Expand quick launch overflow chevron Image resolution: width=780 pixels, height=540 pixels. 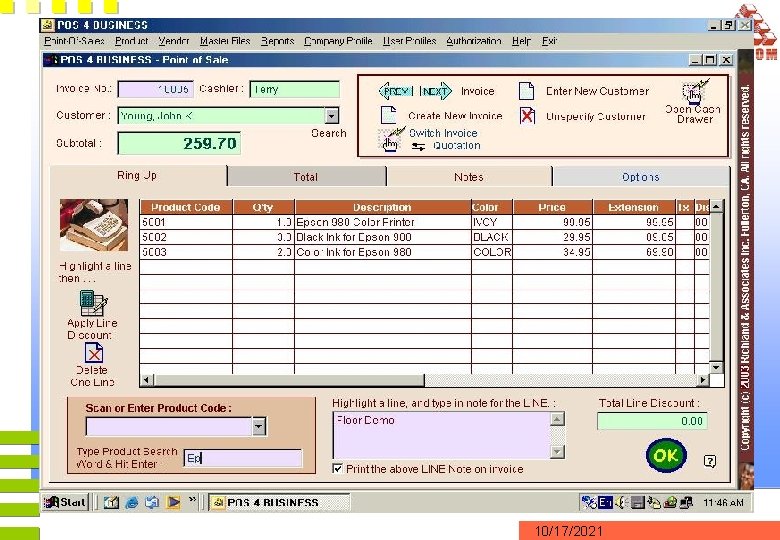193,499
